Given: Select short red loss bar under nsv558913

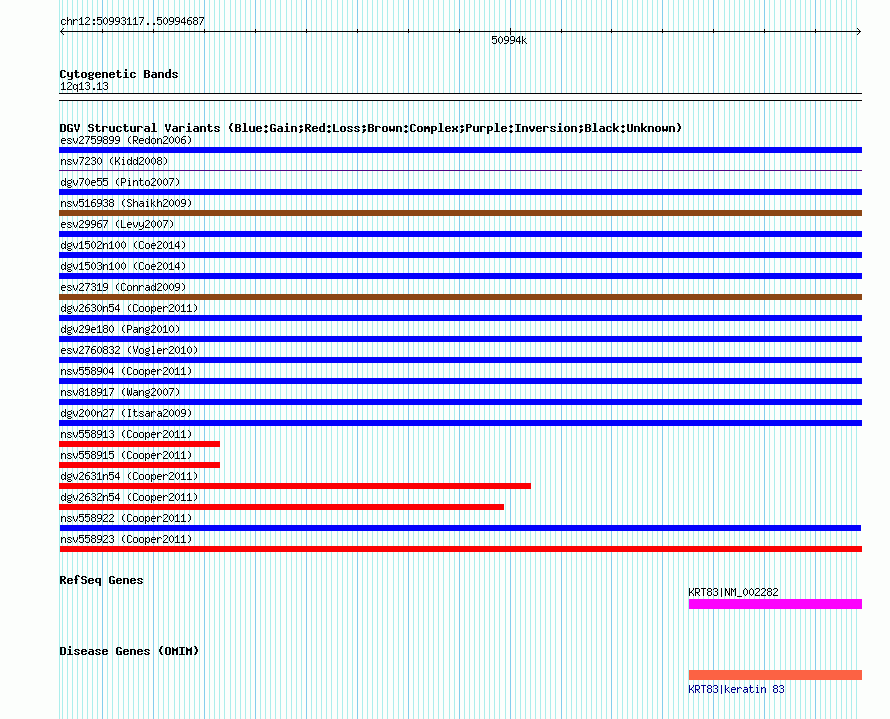Looking at the screenshot, I should coord(139,444).
